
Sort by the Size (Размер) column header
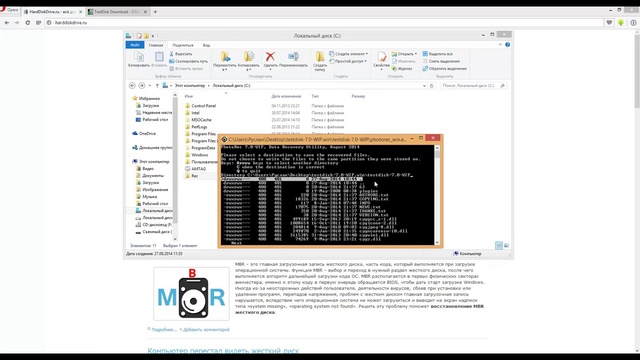(358, 96)
